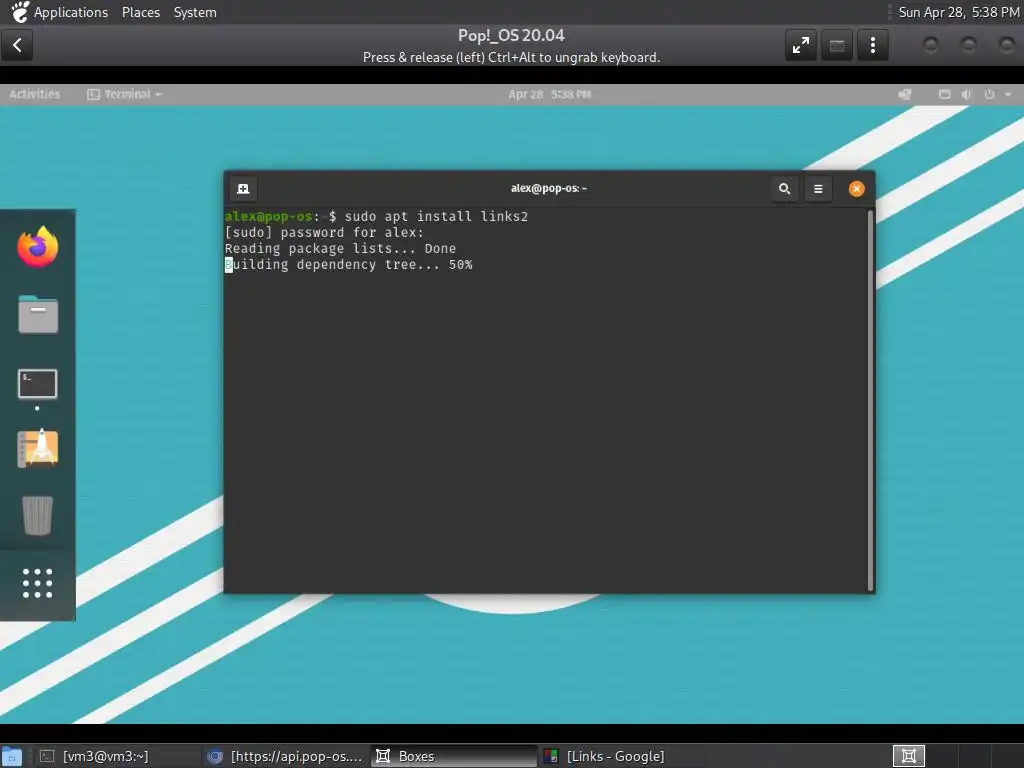Click the guest network status icon
Viewport: 1024px width, 768px height.
pyautogui.click(x=944, y=94)
